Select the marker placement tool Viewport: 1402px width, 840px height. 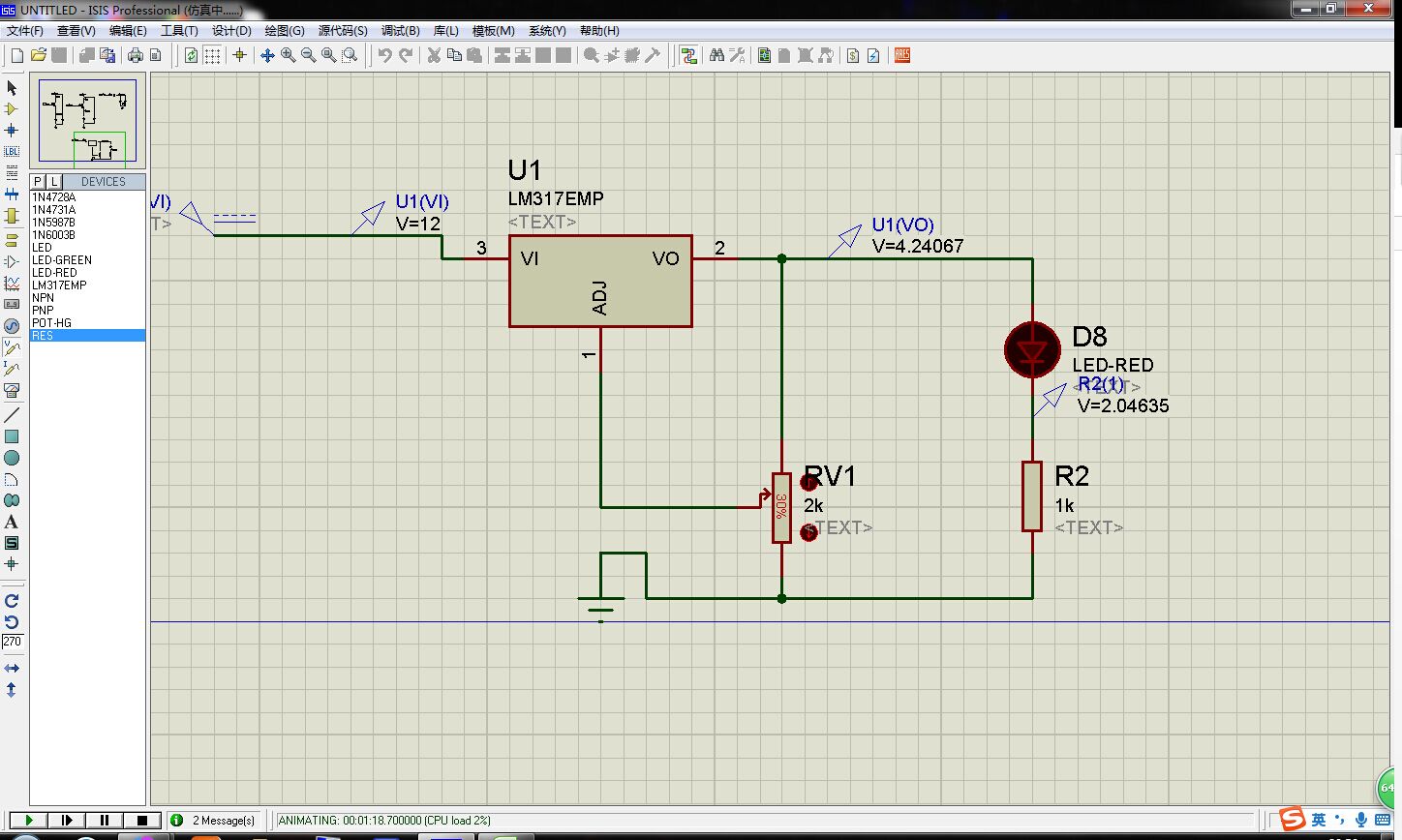pyautogui.click(x=12, y=564)
